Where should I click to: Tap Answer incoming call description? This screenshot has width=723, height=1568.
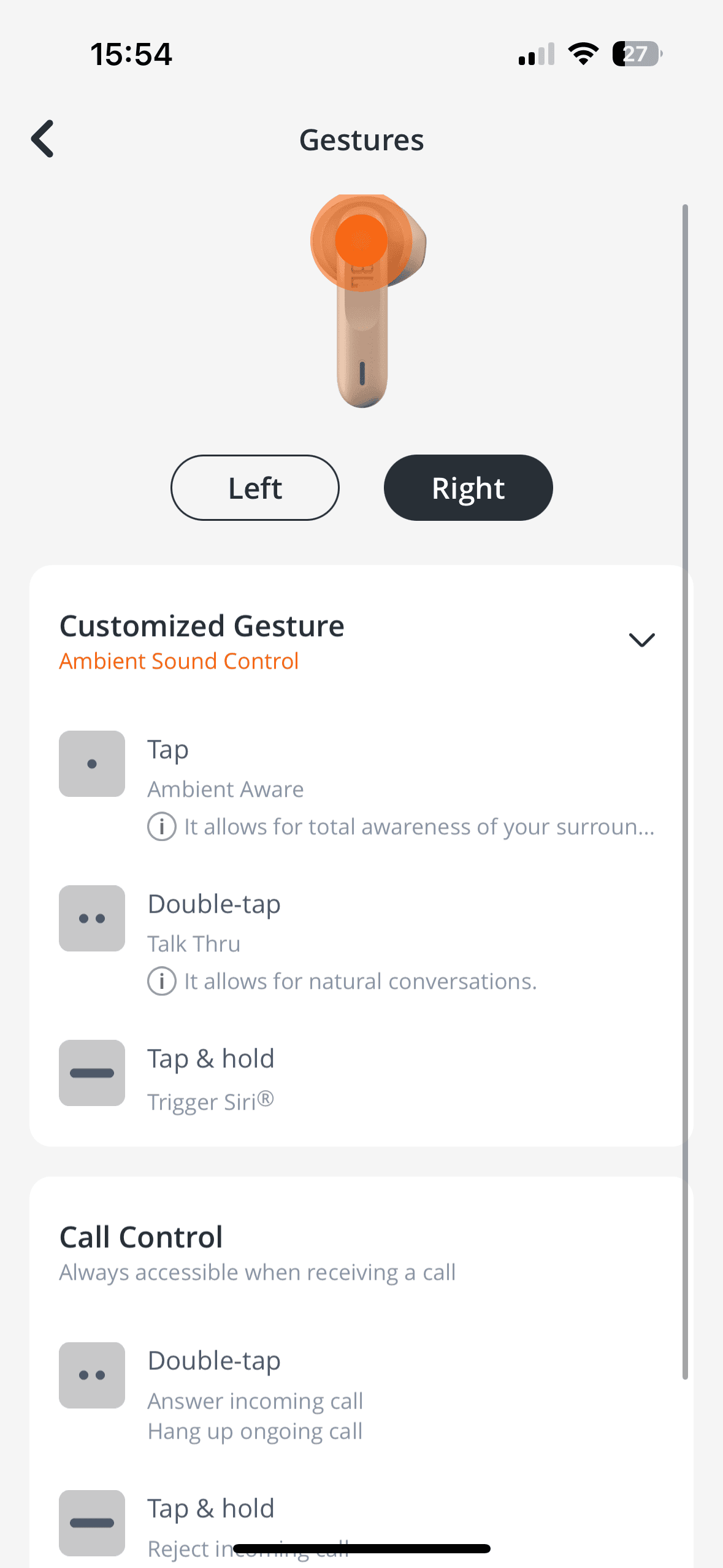click(255, 1401)
